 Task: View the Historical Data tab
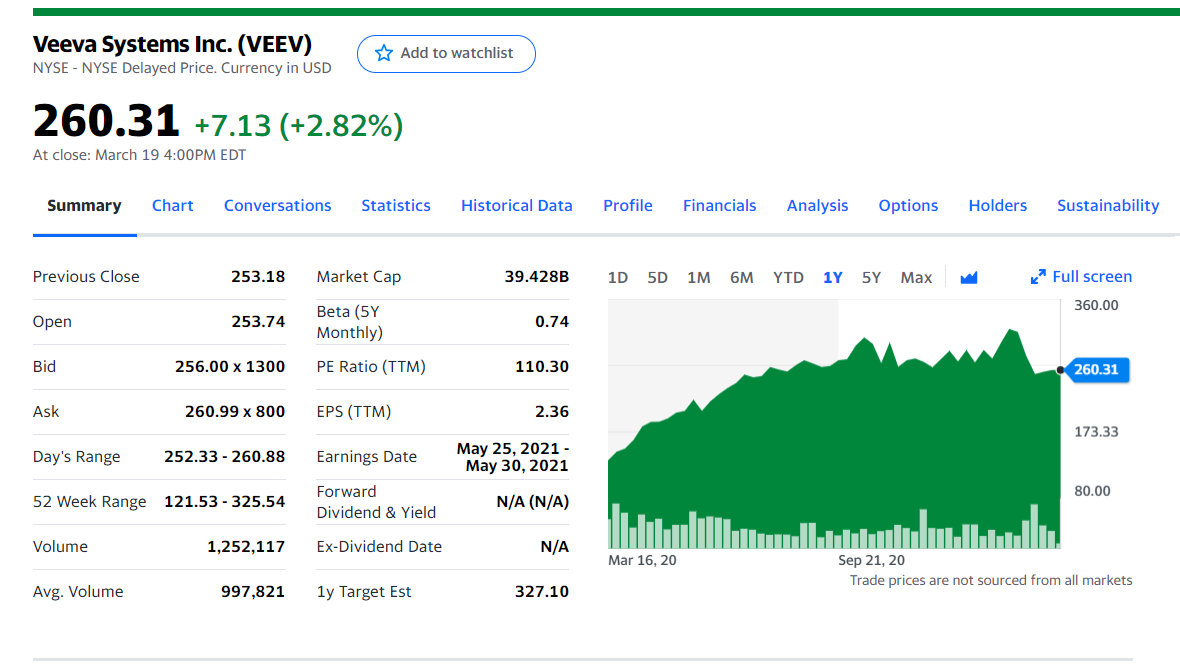click(516, 205)
